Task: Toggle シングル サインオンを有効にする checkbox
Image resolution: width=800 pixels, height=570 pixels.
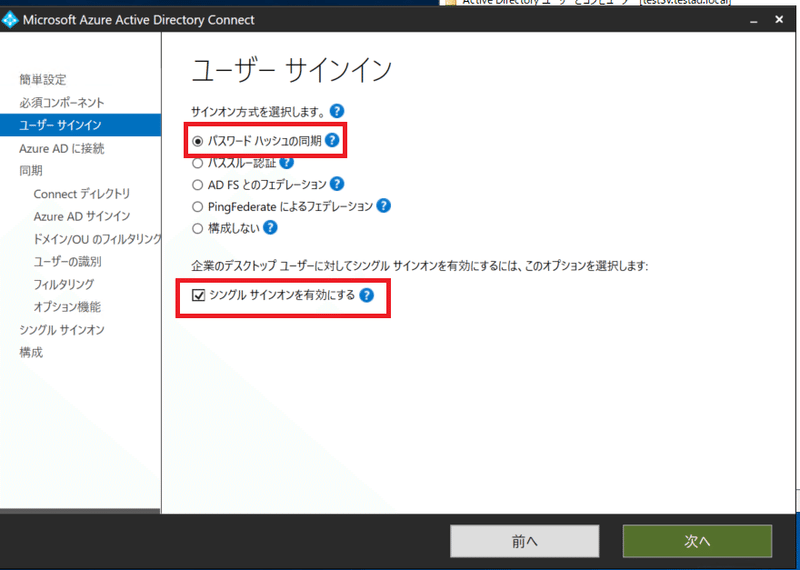Action: point(198,295)
